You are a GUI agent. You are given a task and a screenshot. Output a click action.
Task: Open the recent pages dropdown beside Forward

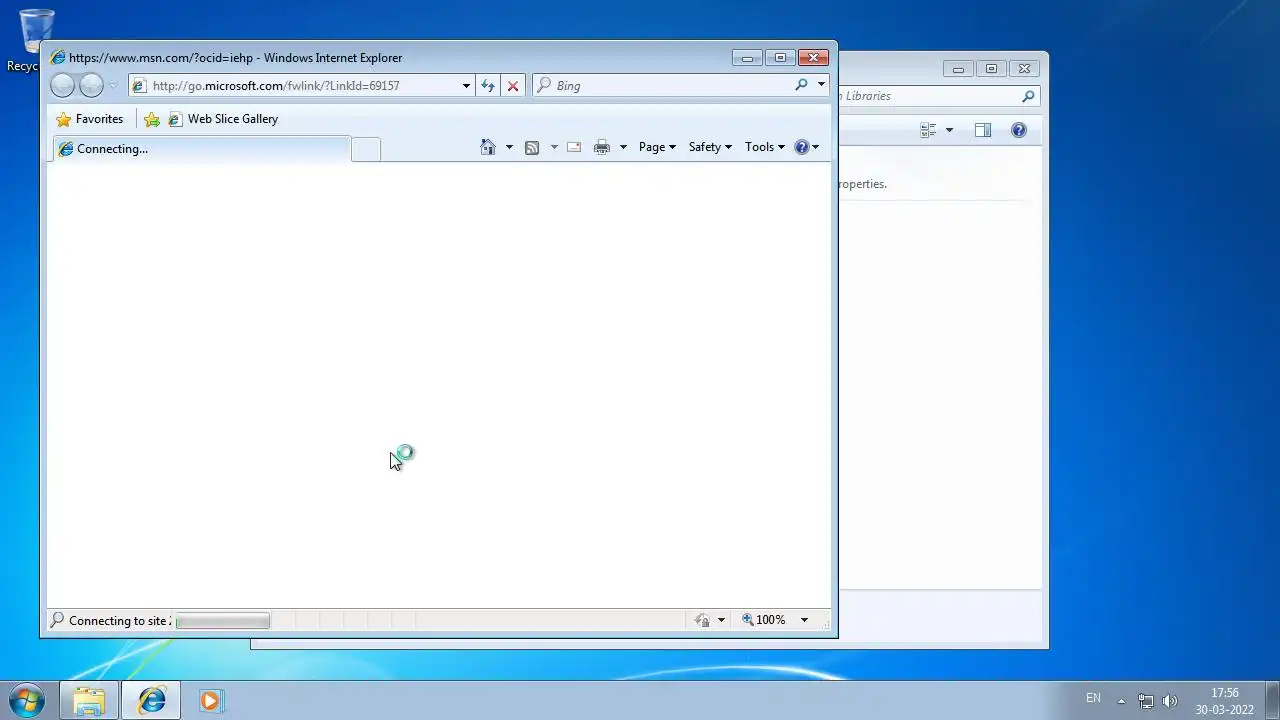[x=113, y=86]
